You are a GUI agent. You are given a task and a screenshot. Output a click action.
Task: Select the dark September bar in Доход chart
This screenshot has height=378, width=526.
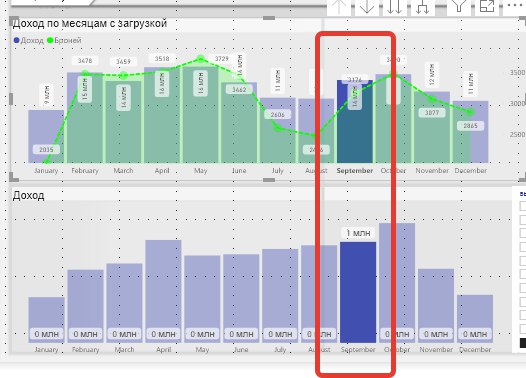tap(358, 292)
